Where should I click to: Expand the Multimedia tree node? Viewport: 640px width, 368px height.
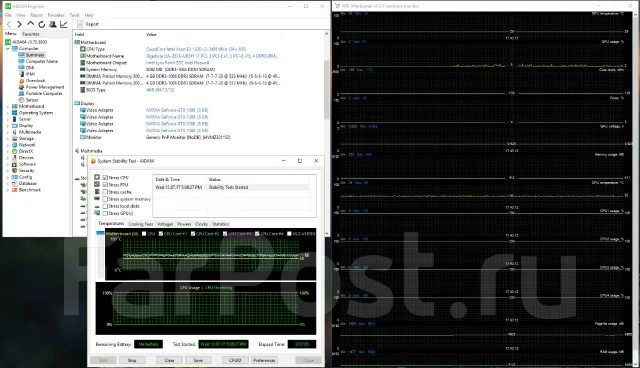click(x=8, y=132)
